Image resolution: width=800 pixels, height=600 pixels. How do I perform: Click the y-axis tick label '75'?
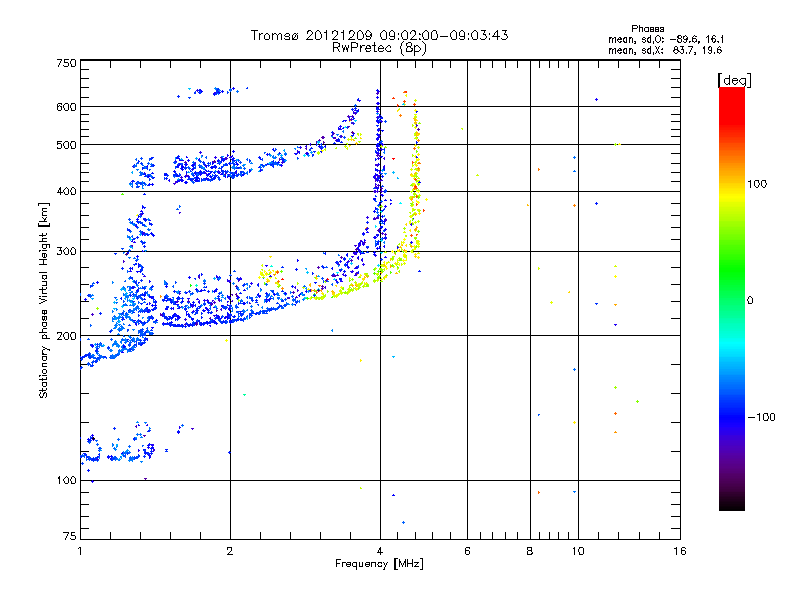pos(70,536)
